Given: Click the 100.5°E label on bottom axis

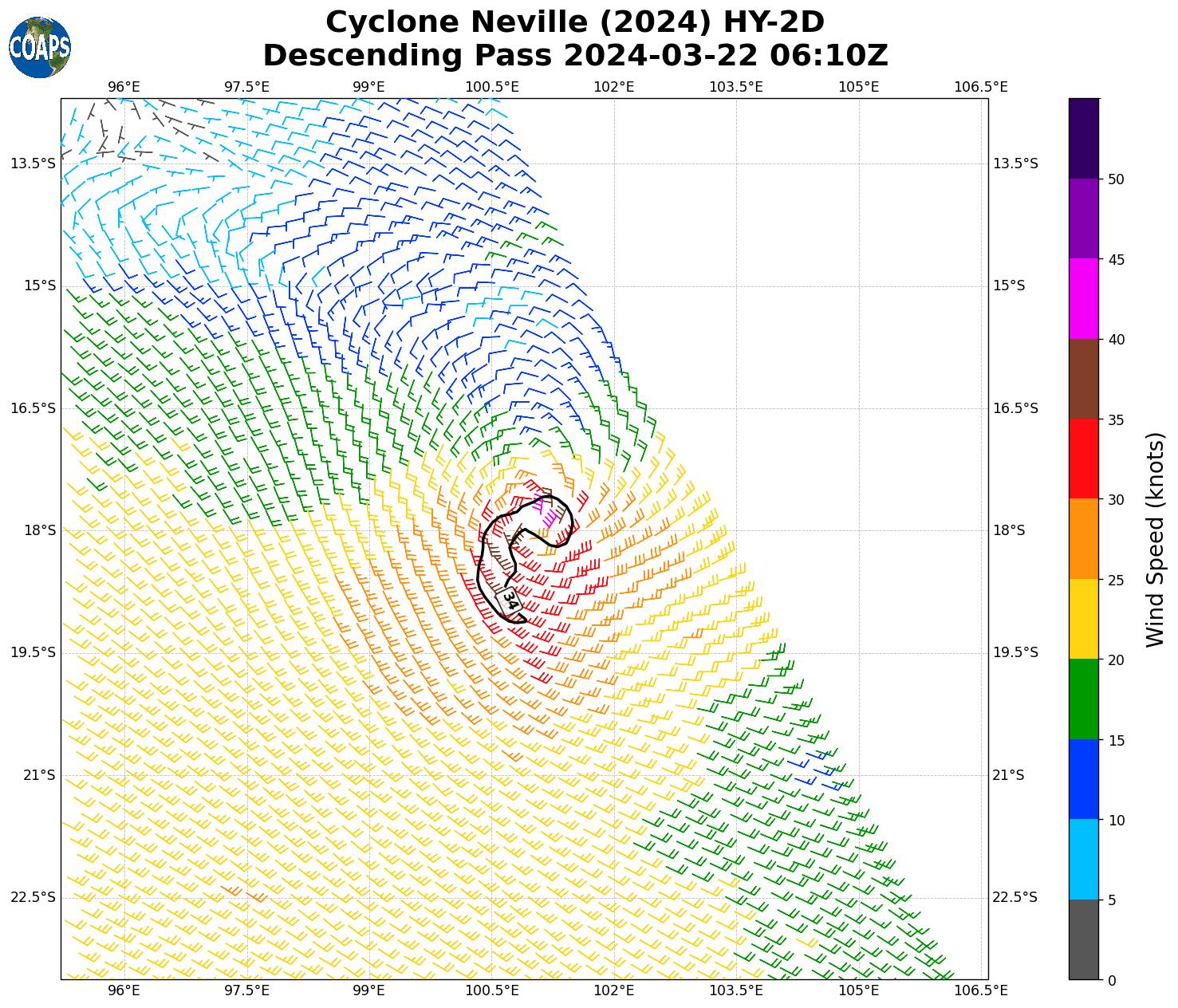Looking at the screenshot, I should [x=492, y=990].
